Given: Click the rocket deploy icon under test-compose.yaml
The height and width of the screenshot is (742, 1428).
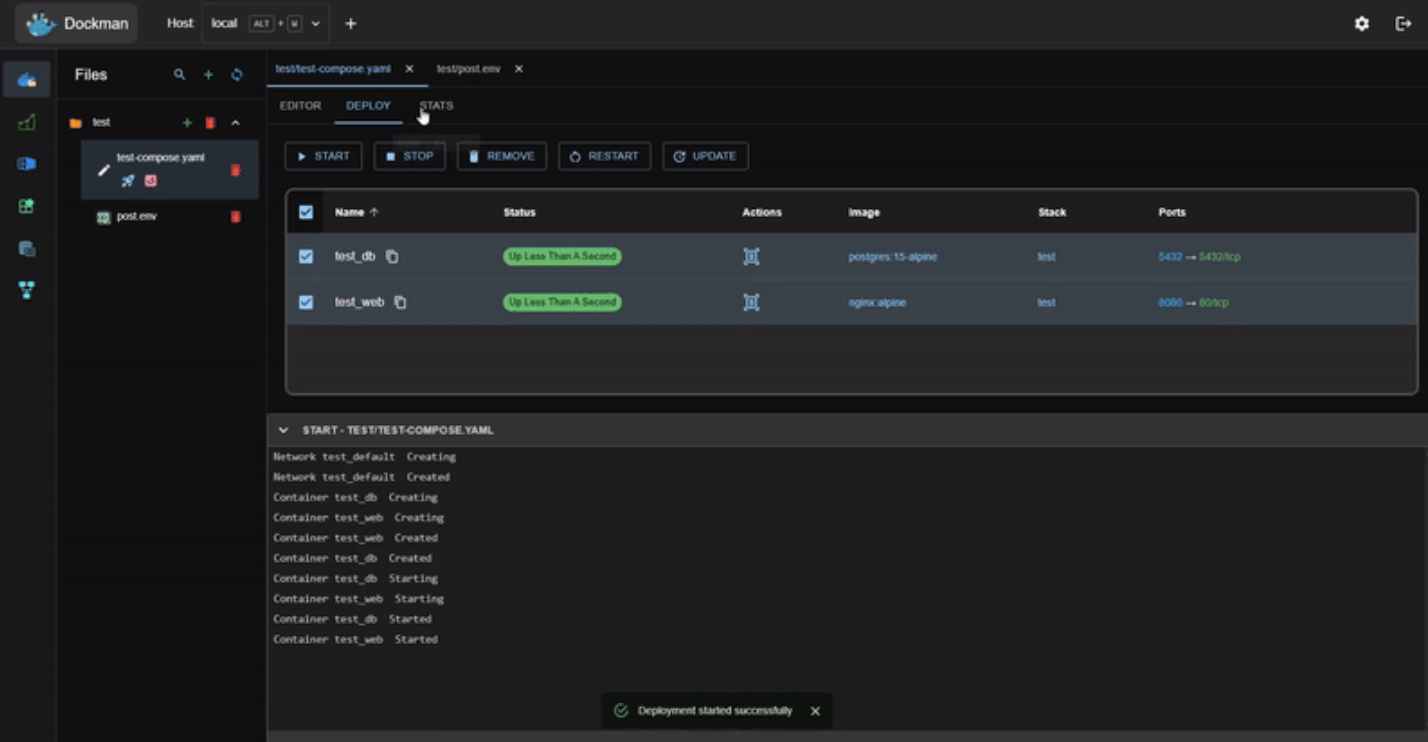Looking at the screenshot, I should (x=127, y=181).
